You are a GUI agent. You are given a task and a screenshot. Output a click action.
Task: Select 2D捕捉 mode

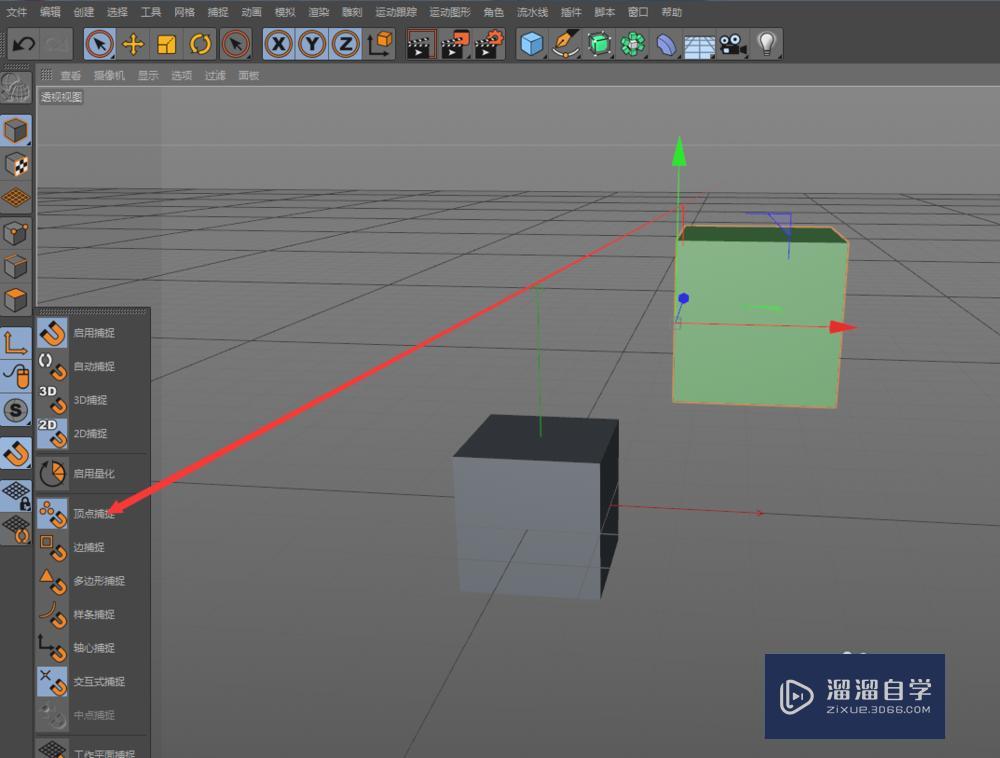click(x=92, y=434)
